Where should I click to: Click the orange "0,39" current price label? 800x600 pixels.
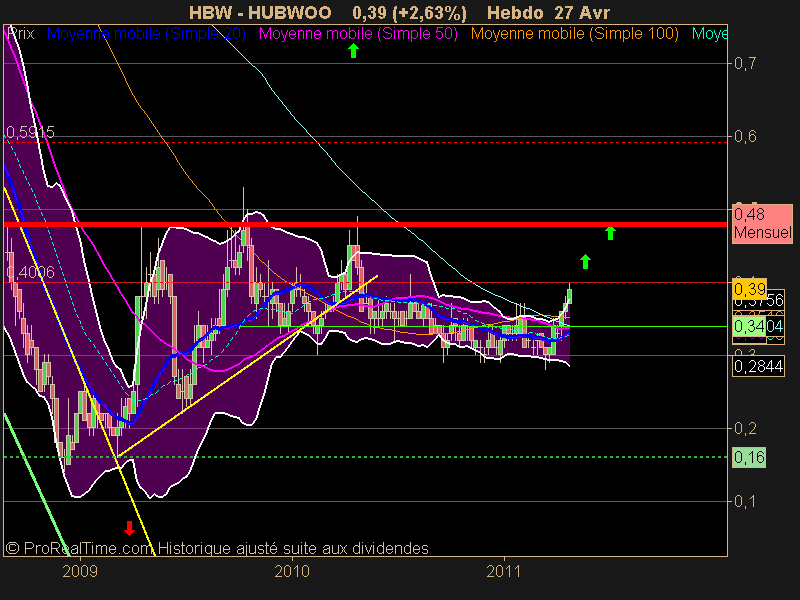(749, 289)
